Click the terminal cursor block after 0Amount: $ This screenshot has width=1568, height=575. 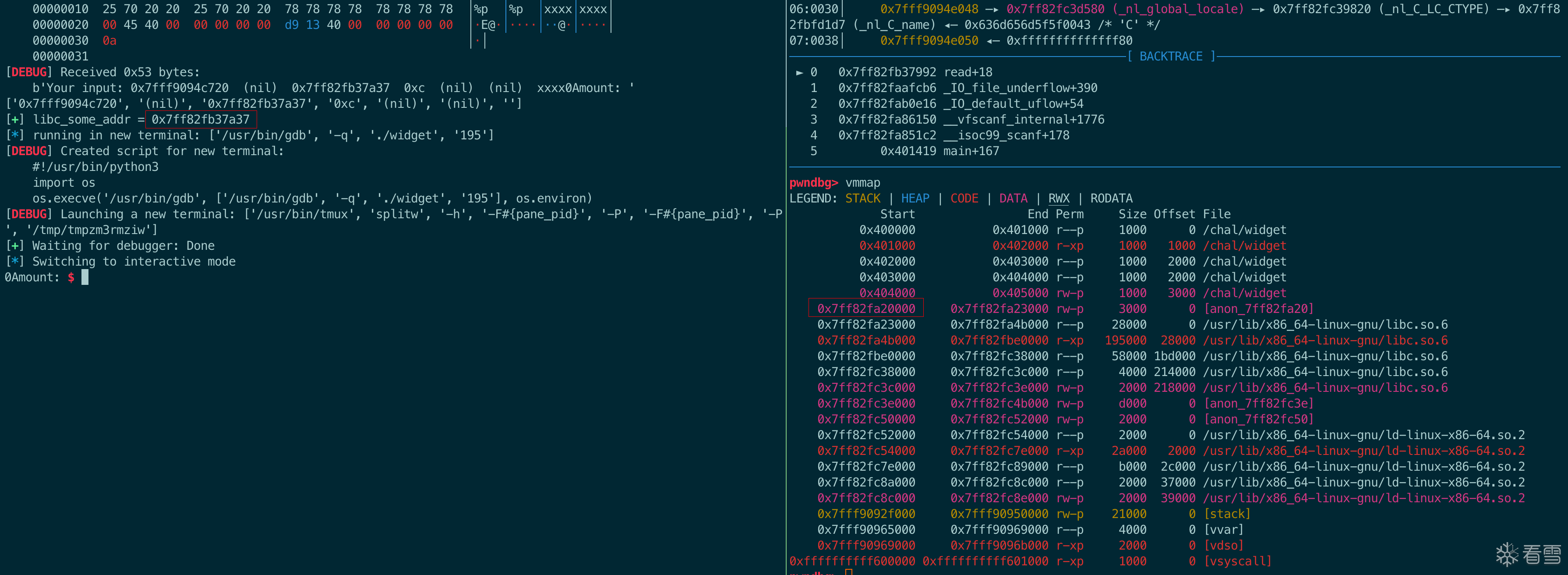85,277
